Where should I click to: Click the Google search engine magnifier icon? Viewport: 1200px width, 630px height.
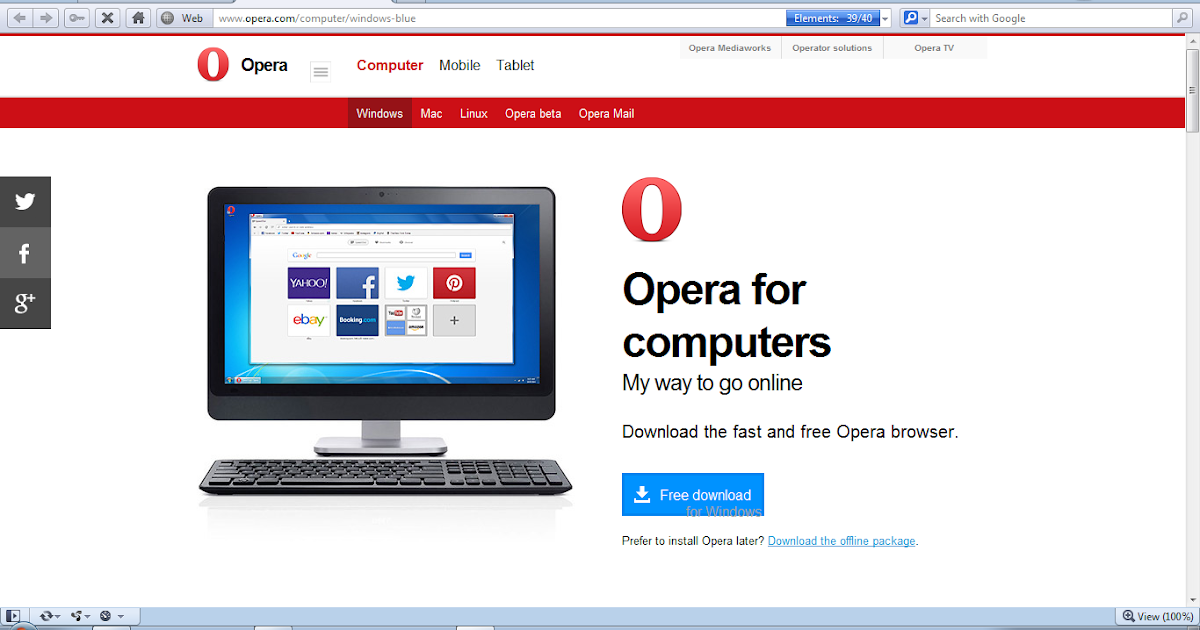tap(911, 18)
